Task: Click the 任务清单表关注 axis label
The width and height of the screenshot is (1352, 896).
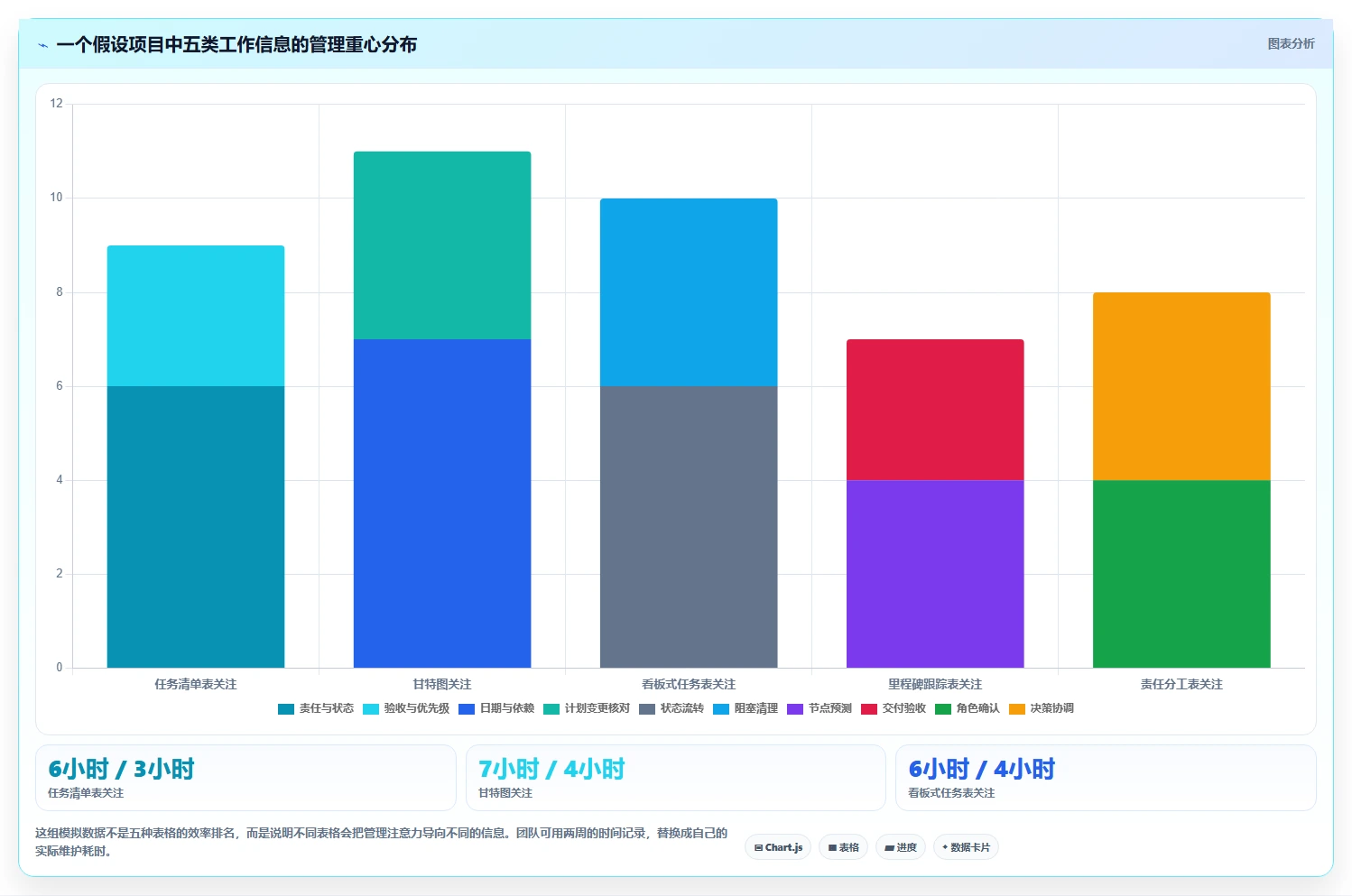Action: pyautogui.click(x=196, y=685)
